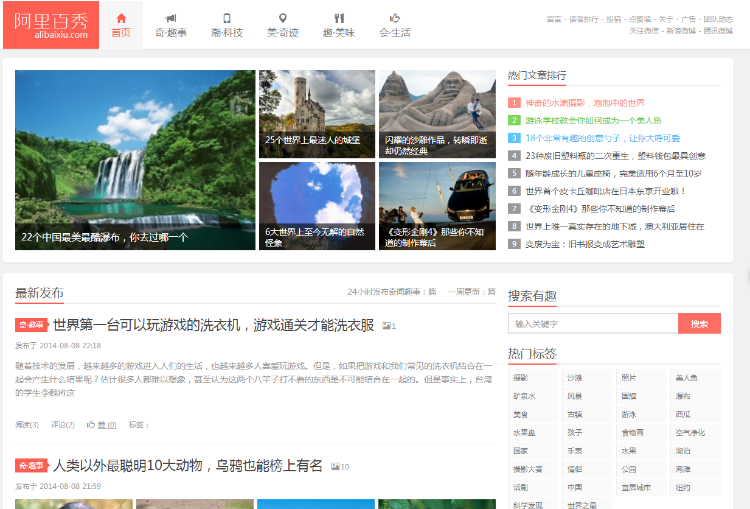This screenshot has width=750, height=509.
Task: Click the red category badge beside the washing machine title
Action: click(32, 325)
